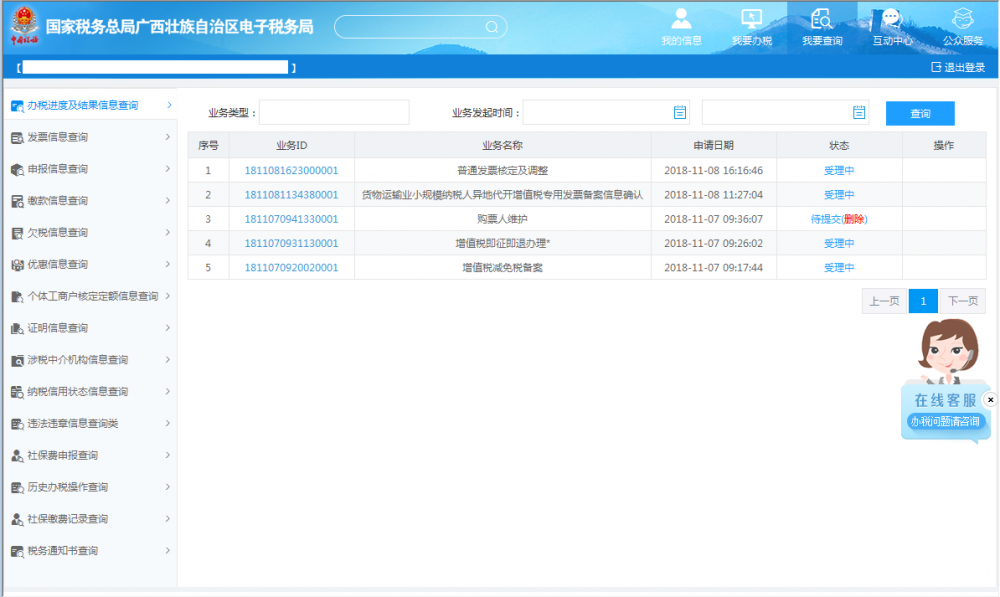Click 退出登录 to log out
This screenshot has height=597, width=1000.
(958, 67)
